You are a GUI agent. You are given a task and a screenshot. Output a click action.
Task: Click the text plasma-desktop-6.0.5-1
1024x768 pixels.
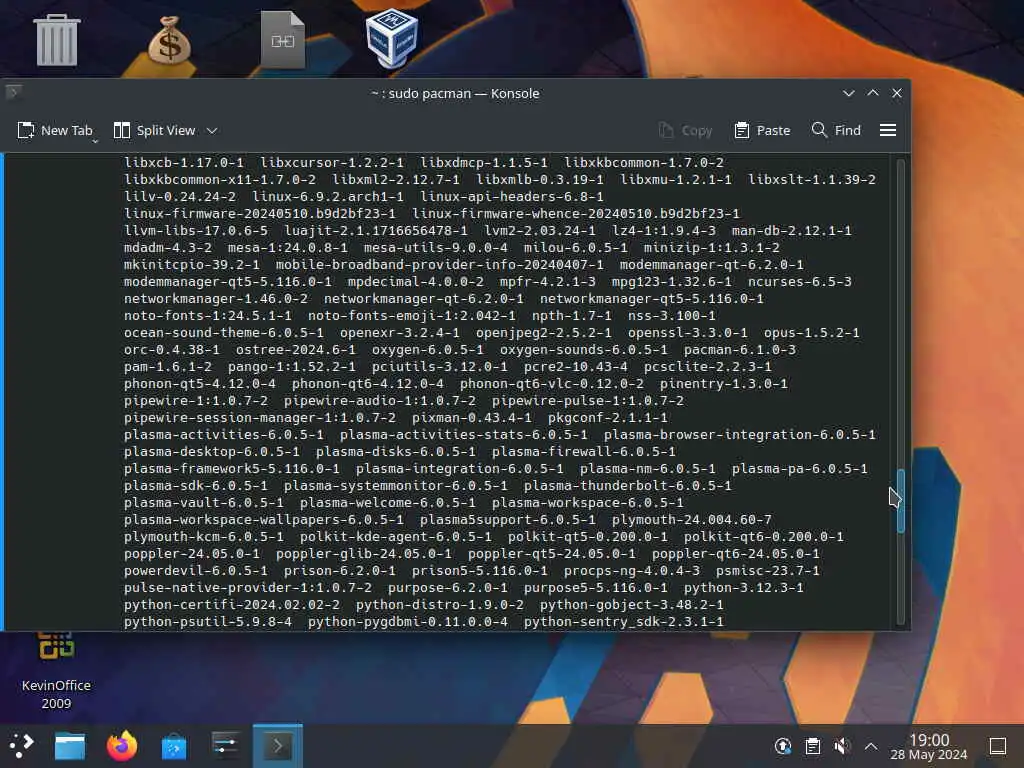[212, 451]
